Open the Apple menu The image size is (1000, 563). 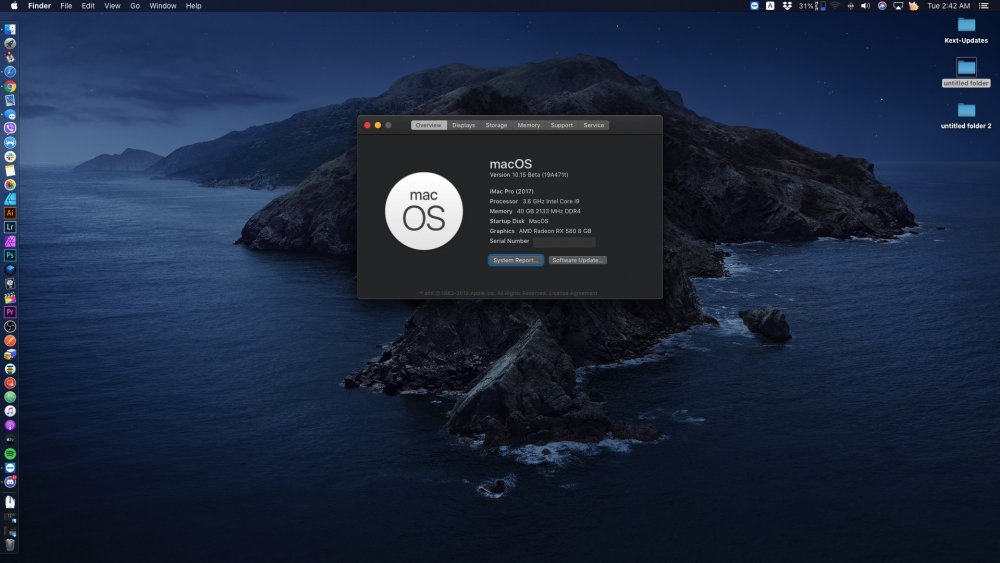14,6
